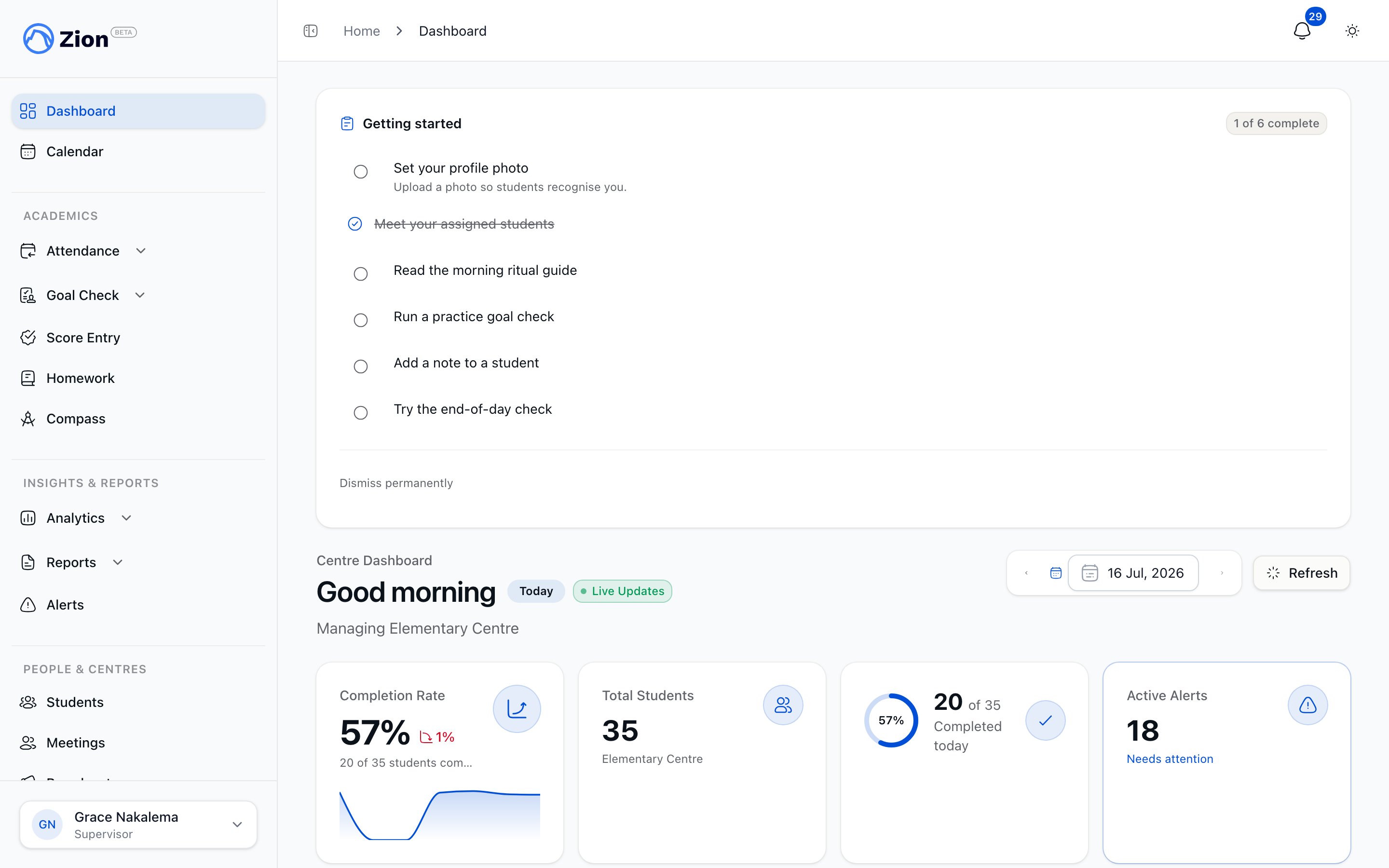Viewport: 1389px width, 868px height.
Task: Open the Meetings menu item
Action: 138,743
